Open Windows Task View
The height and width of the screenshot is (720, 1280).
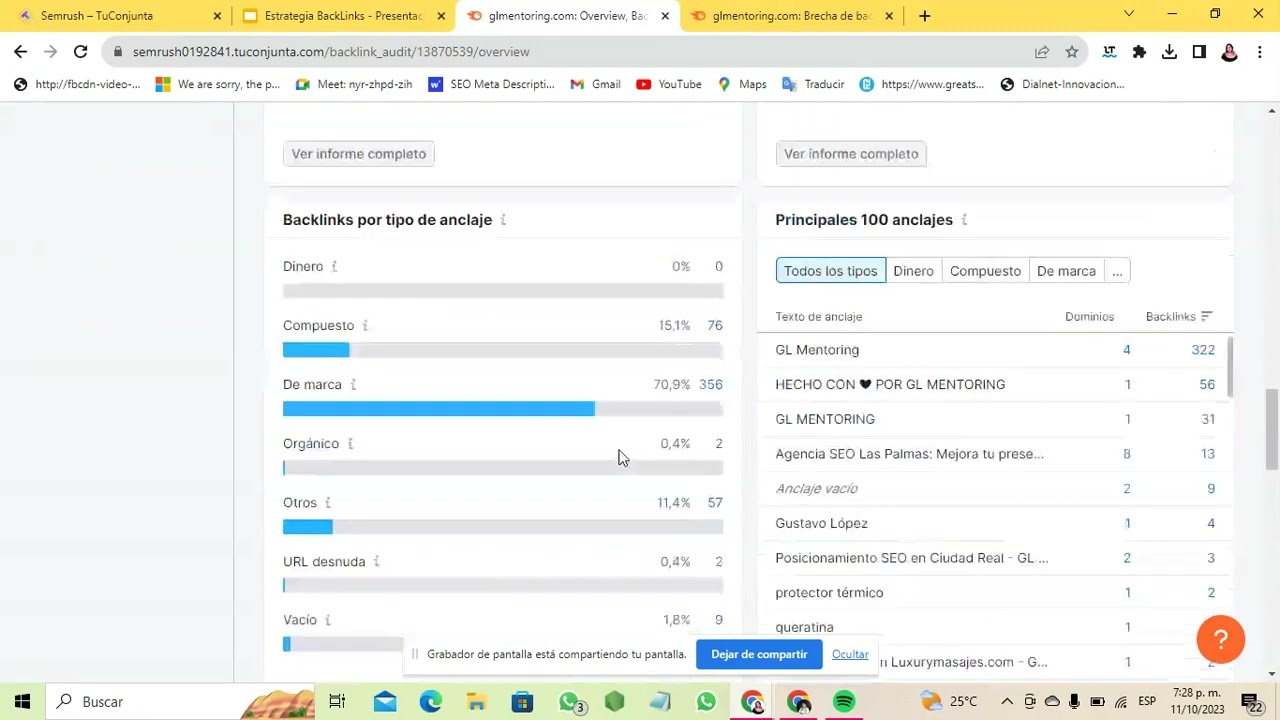337,702
